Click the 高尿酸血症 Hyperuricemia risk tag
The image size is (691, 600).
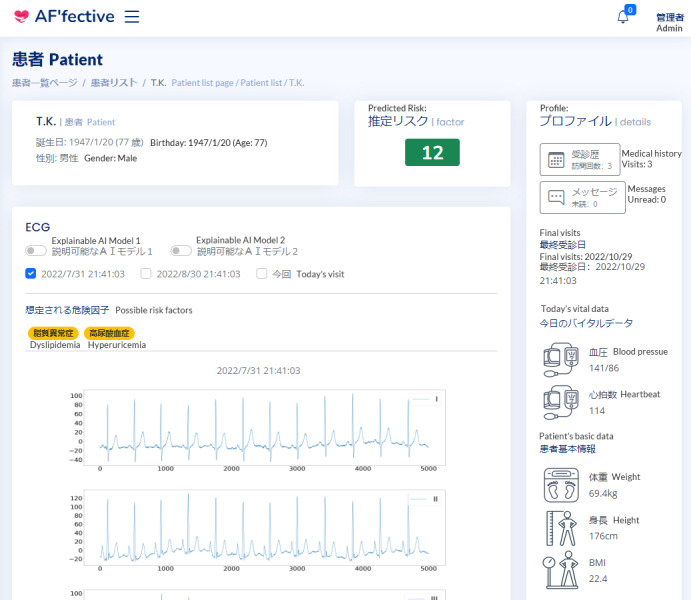[109, 333]
